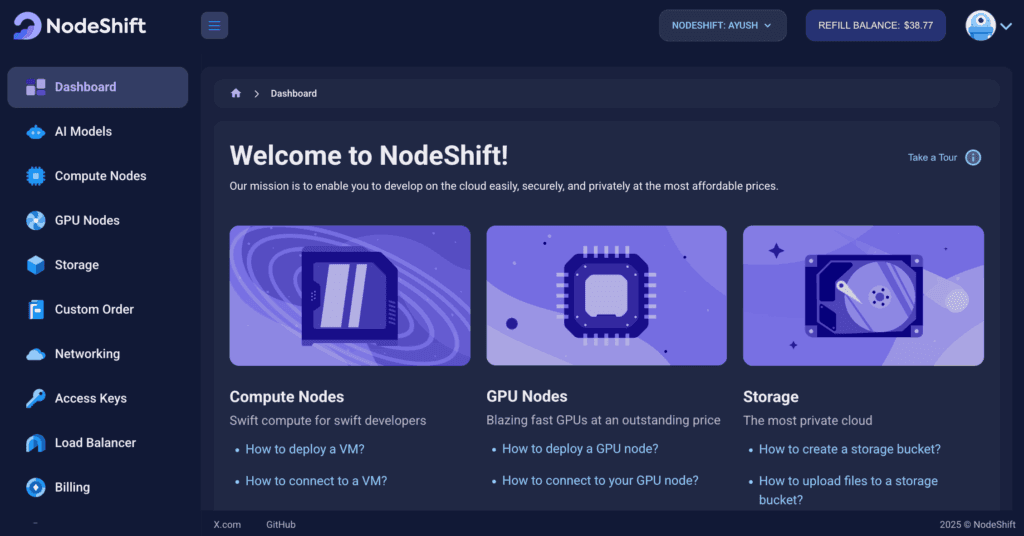Follow 'How to create a storage bucket?' link
The height and width of the screenshot is (536, 1024).
849,449
